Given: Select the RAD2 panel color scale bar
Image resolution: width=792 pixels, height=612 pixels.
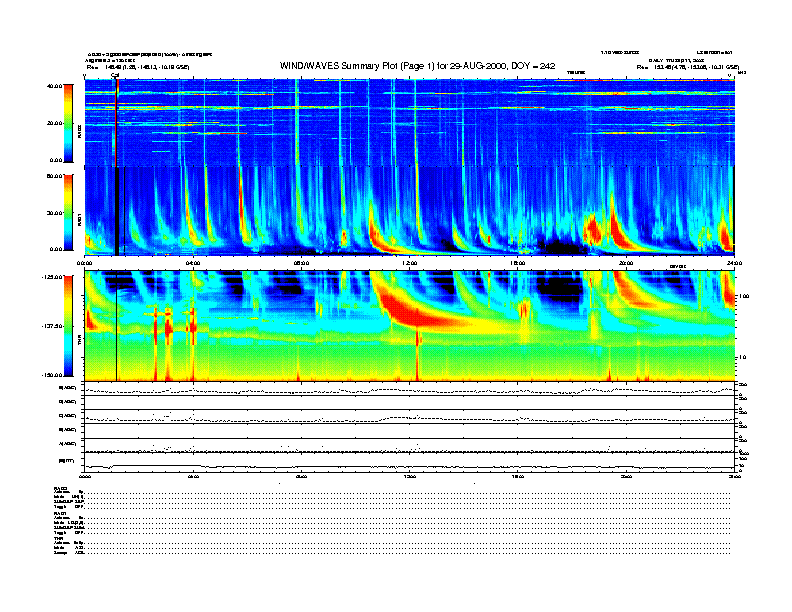Looking at the screenshot, I should (68, 123).
